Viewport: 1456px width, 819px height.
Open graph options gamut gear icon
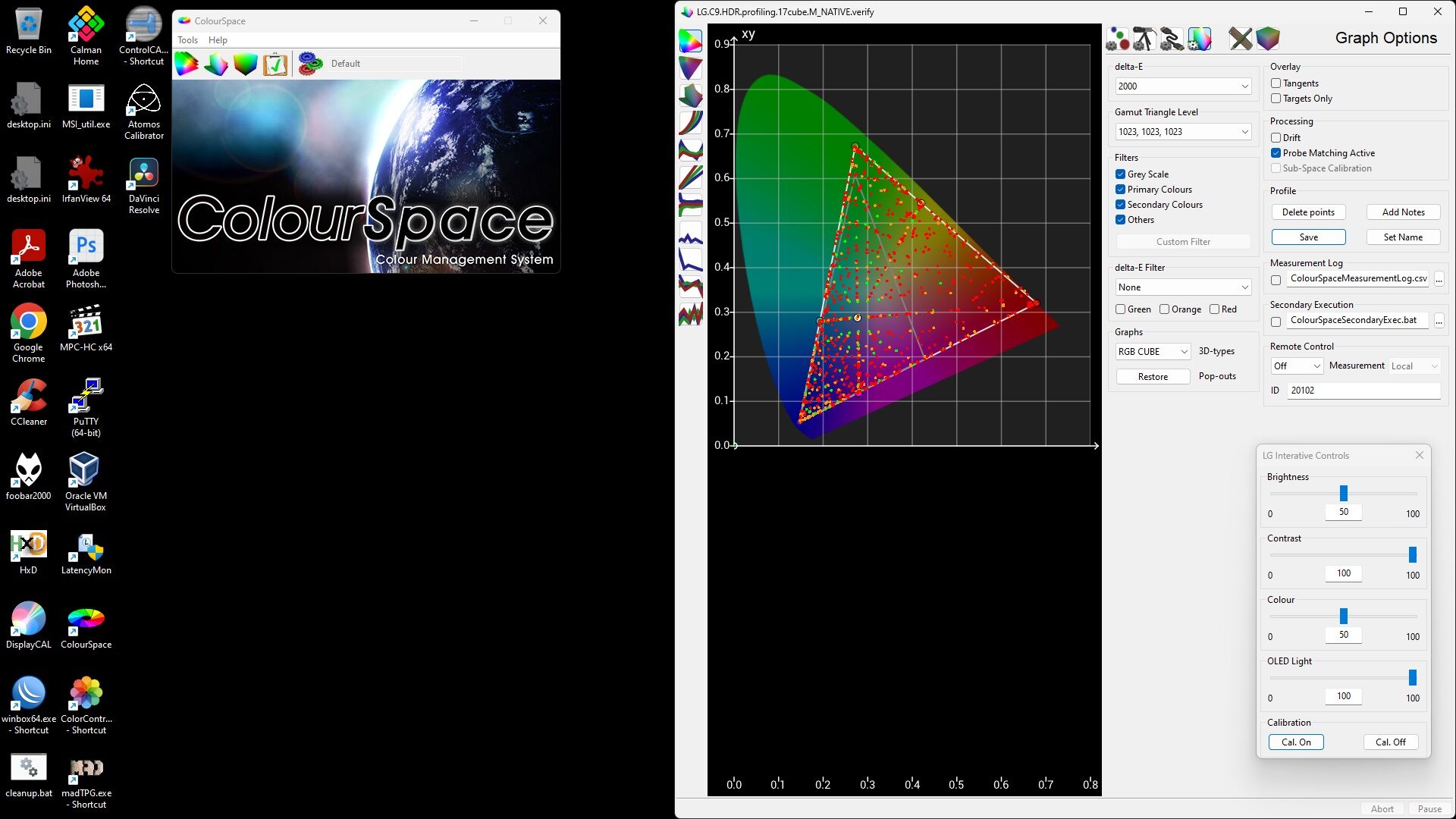coord(1200,39)
